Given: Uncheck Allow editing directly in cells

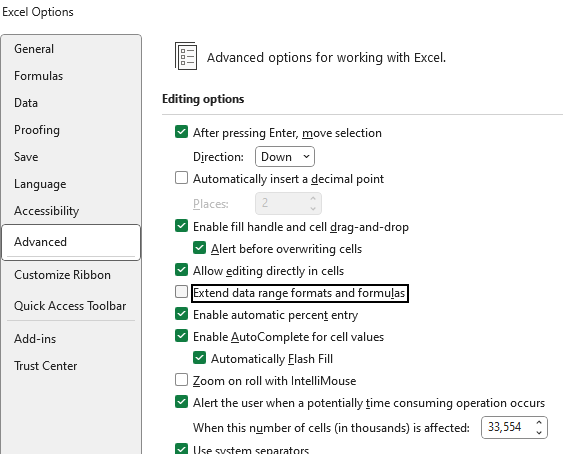Looking at the screenshot, I should (181, 270).
